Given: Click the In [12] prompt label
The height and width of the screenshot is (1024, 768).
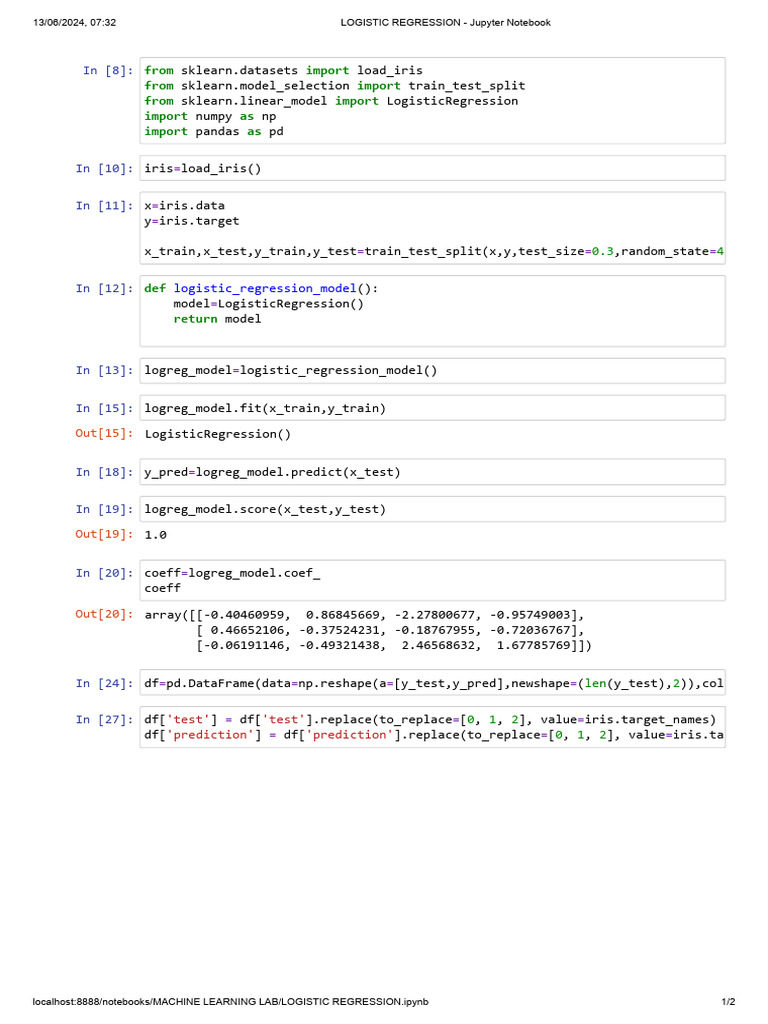Looking at the screenshot, I should [x=104, y=289].
